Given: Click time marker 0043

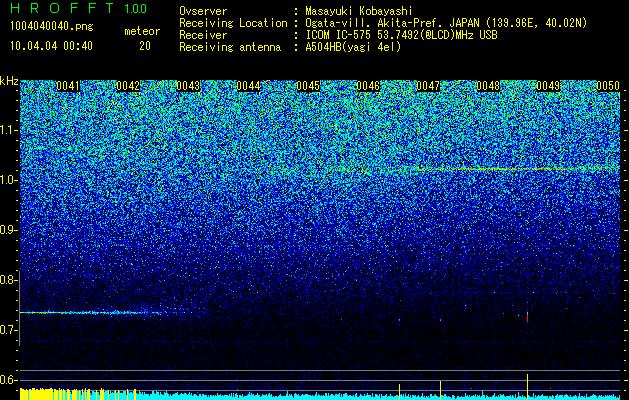Looking at the screenshot, I should 188,86.
